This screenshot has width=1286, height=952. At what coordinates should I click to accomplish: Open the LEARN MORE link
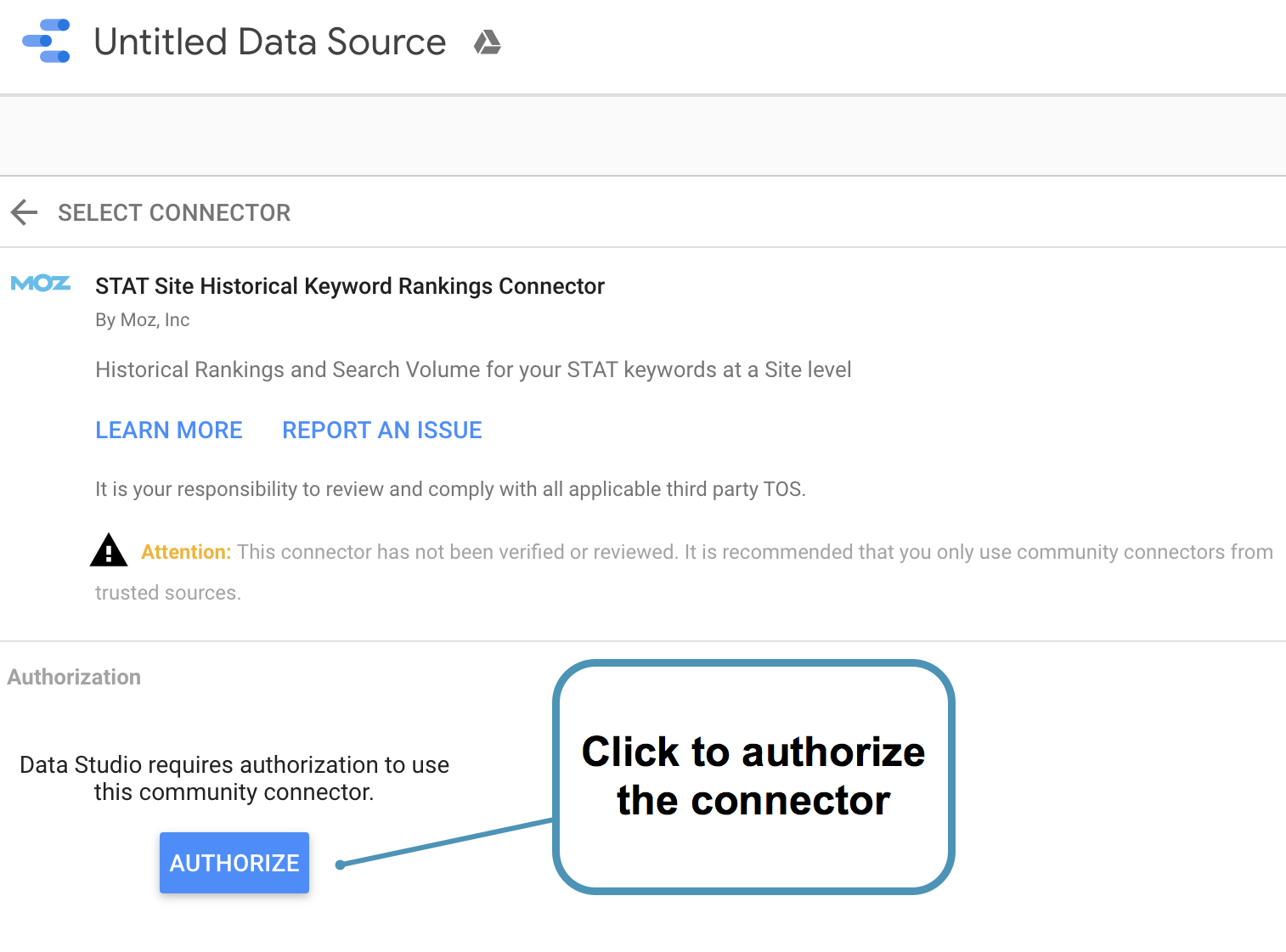pyautogui.click(x=169, y=430)
